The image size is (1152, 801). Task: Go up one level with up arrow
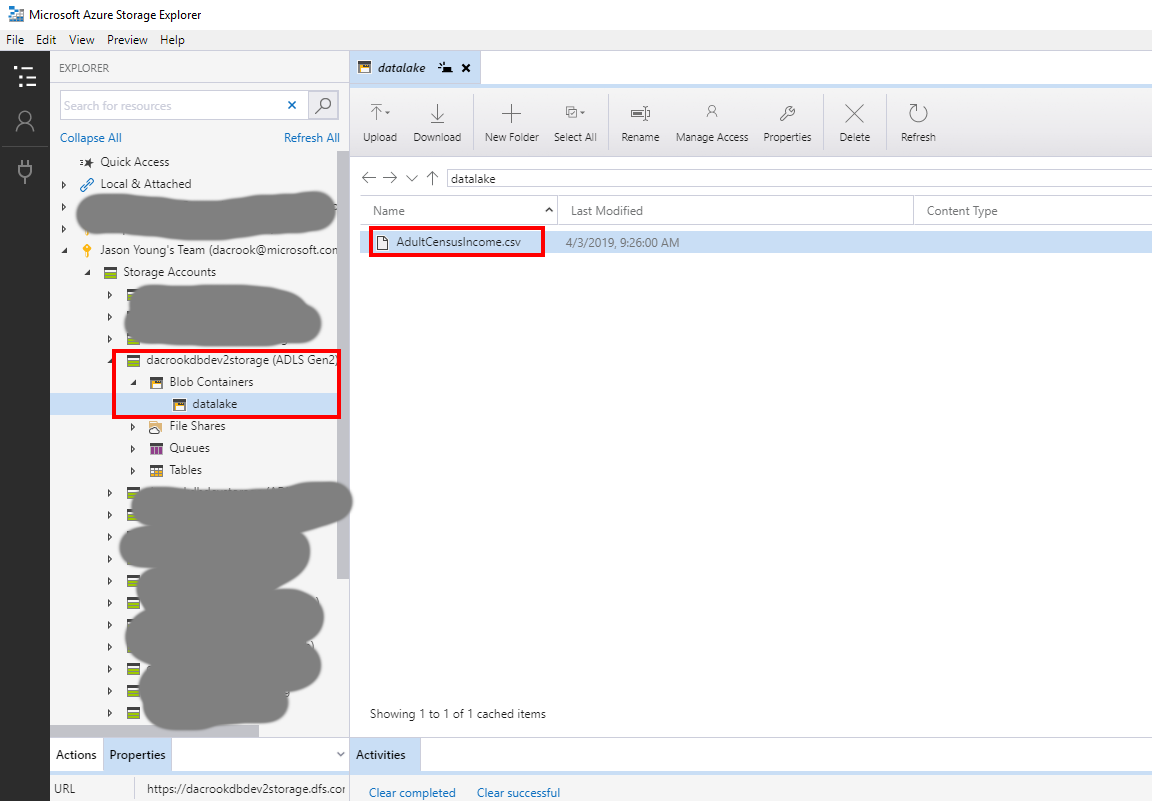pos(432,178)
